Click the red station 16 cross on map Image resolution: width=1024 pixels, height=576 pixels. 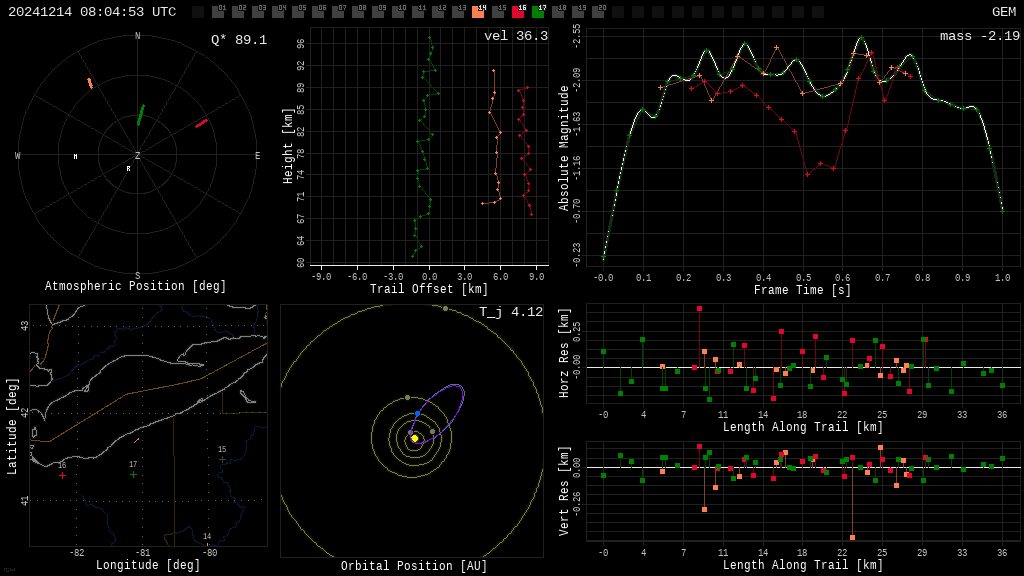pos(62,475)
